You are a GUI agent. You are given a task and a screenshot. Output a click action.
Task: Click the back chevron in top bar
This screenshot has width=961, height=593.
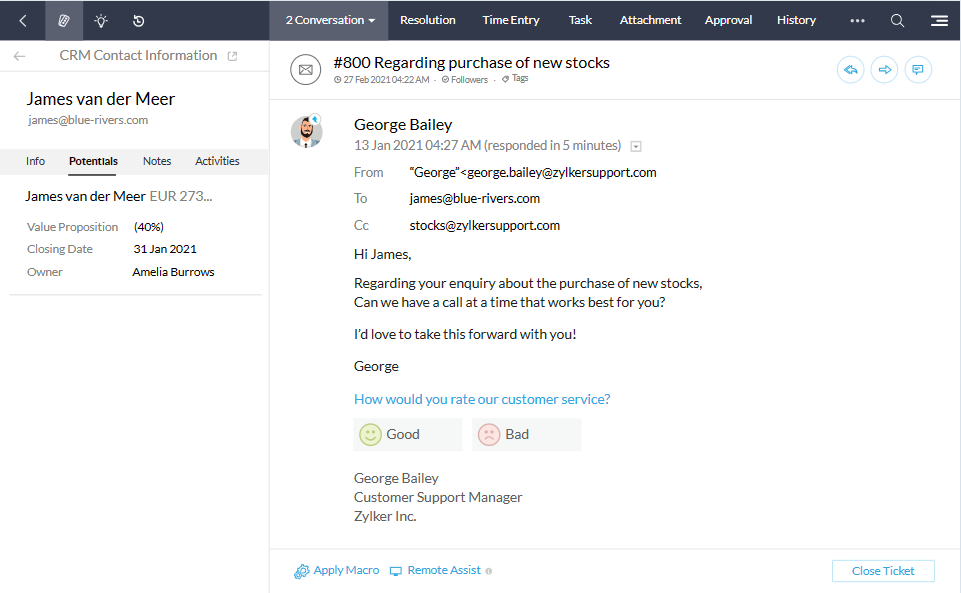click(x=23, y=20)
